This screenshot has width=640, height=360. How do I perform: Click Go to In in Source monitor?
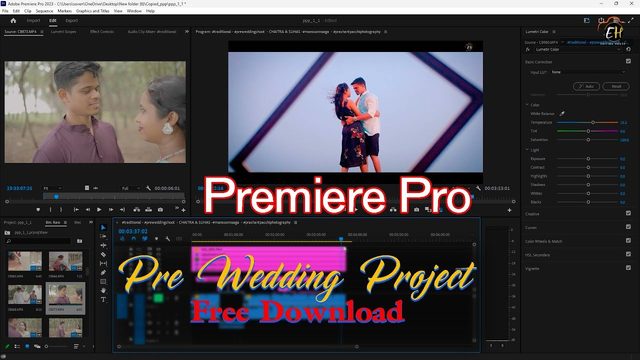(76, 209)
